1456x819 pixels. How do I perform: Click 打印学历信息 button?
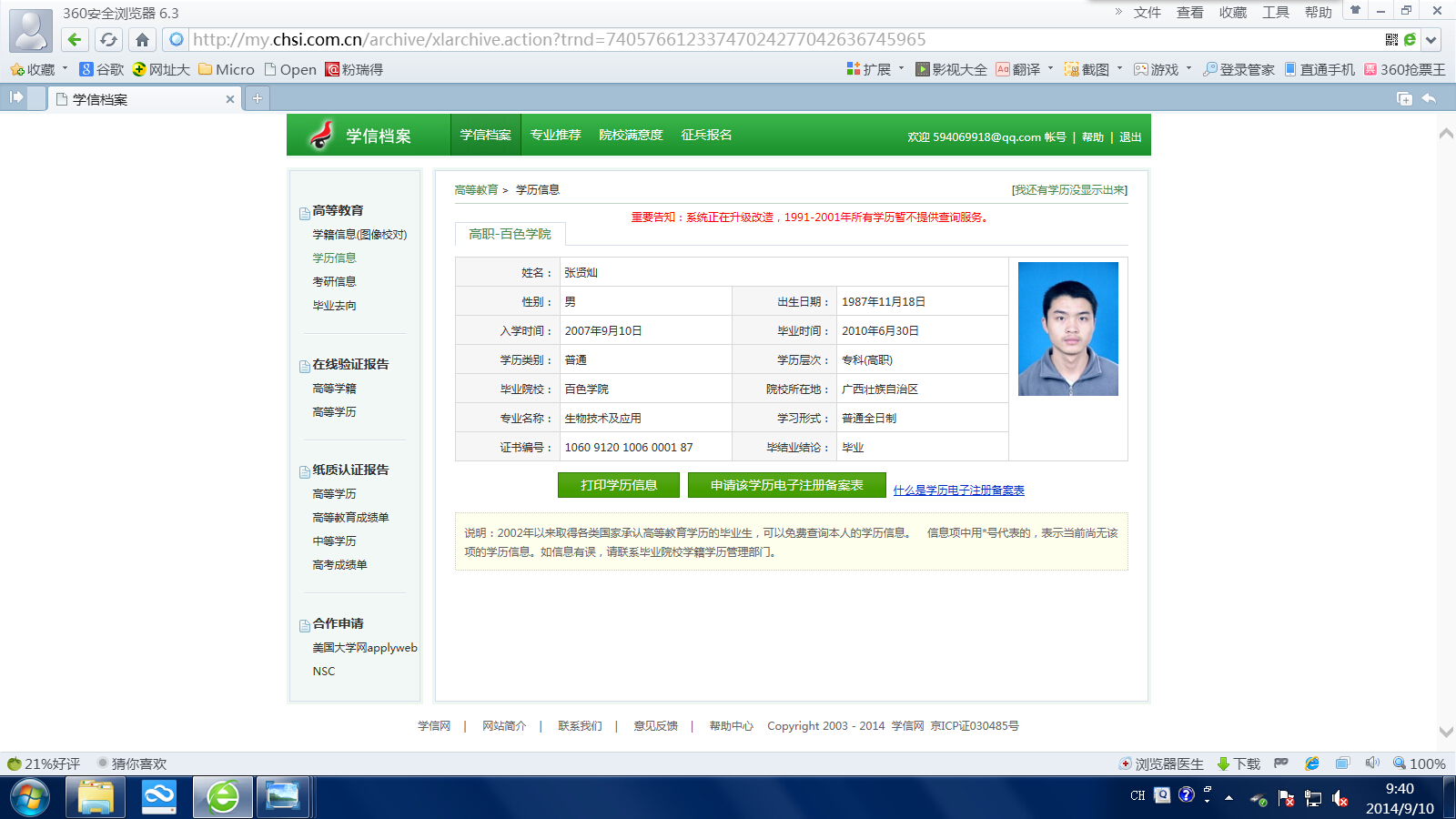coord(619,485)
